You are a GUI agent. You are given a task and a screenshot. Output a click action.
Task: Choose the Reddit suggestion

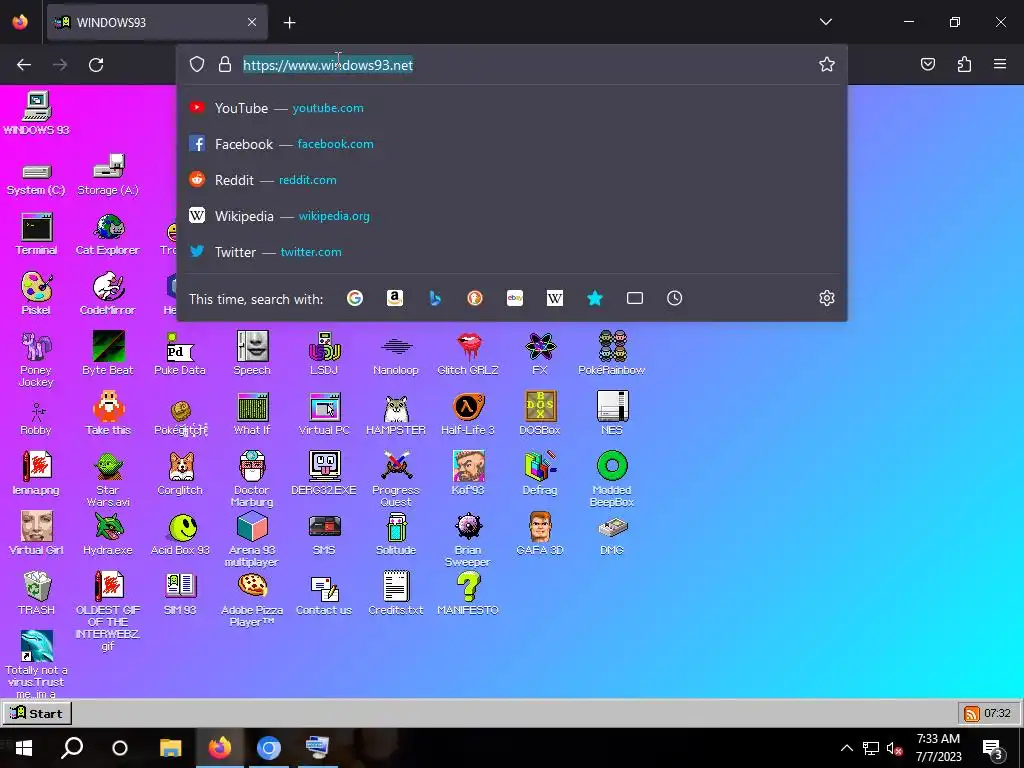click(512, 180)
